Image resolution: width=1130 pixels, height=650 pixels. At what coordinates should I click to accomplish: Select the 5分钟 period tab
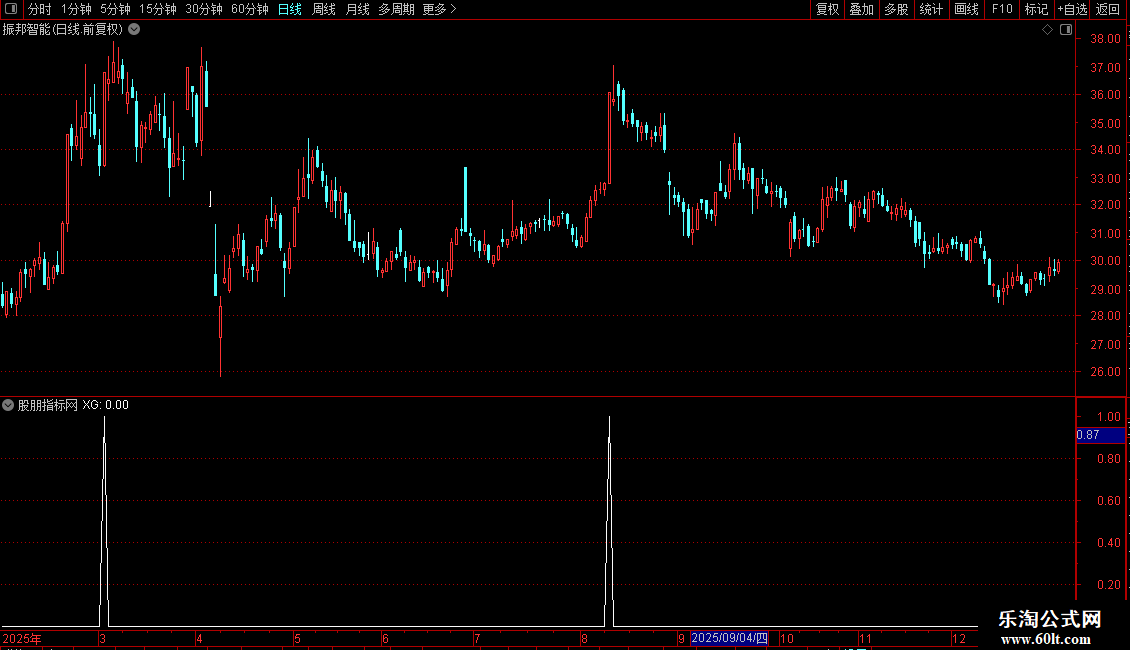115,9
